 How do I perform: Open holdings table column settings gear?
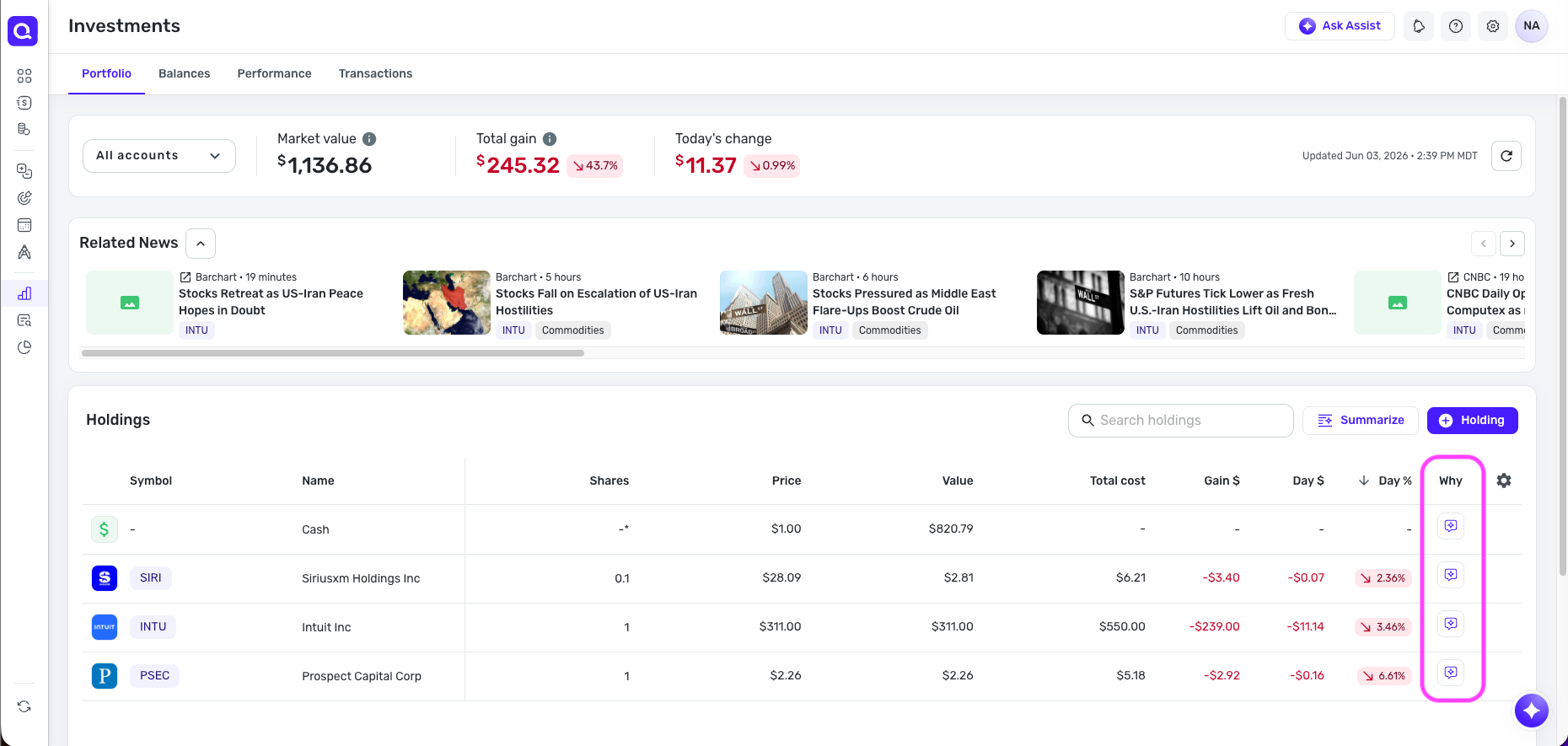[1504, 480]
